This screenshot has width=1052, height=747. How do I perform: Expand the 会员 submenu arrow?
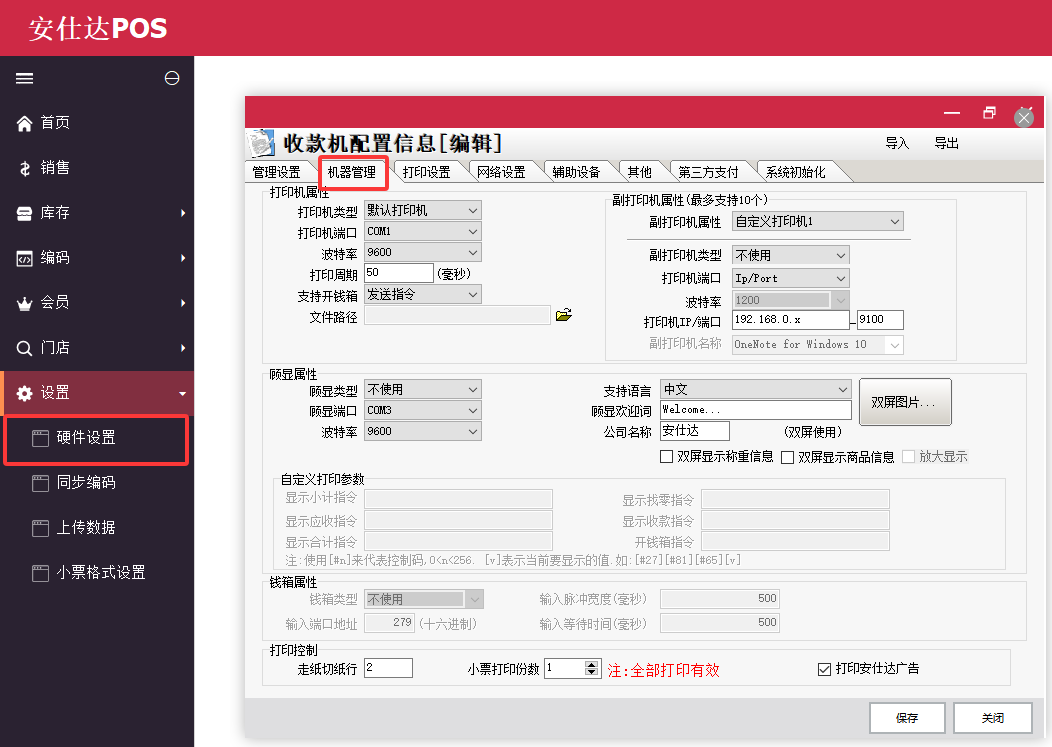[x=182, y=303]
